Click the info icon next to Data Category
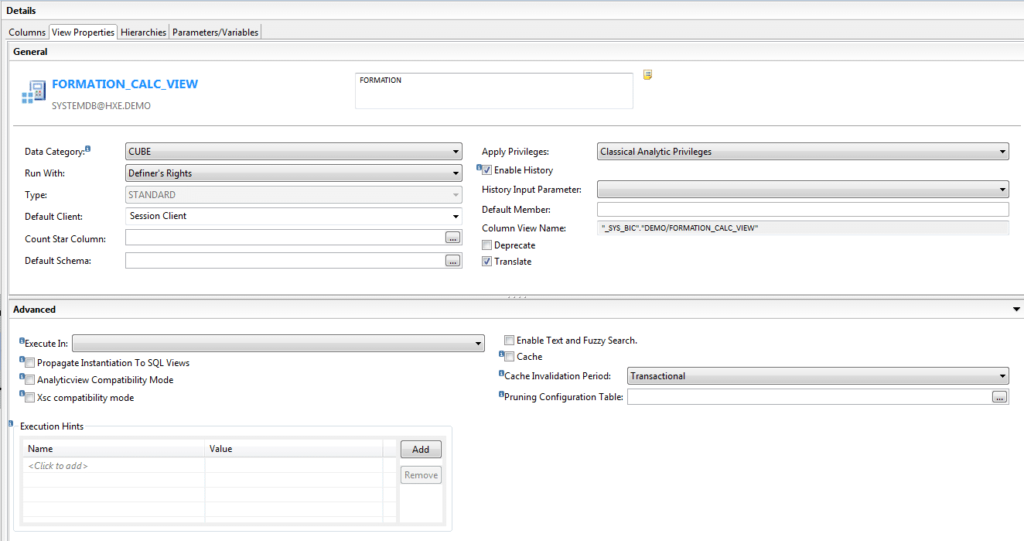The image size is (1024, 541). pos(88,149)
